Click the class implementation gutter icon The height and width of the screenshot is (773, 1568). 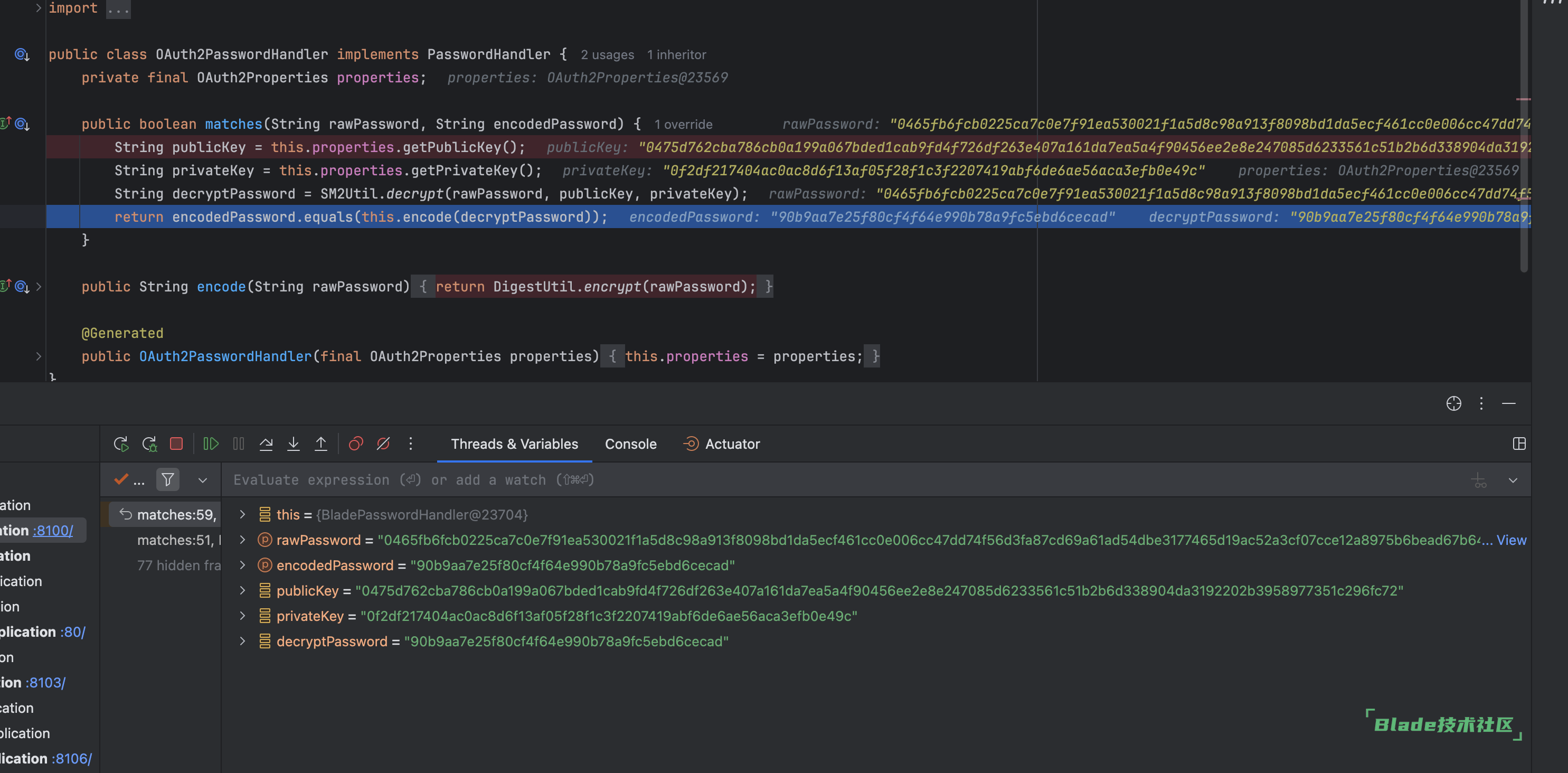point(22,55)
